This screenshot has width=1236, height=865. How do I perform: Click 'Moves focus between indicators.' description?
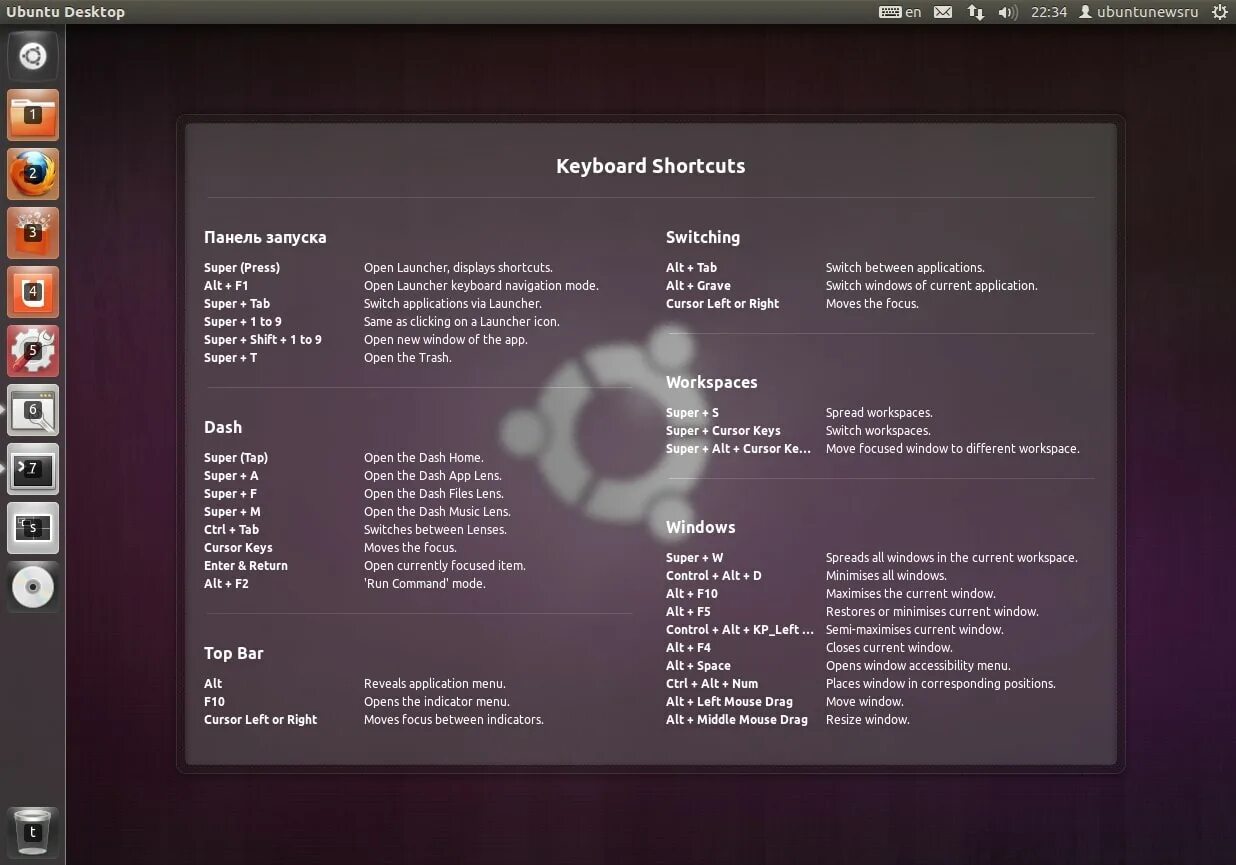click(x=454, y=720)
